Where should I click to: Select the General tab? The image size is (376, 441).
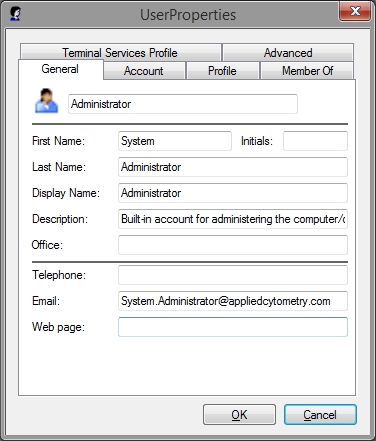click(x=61, y=69)
